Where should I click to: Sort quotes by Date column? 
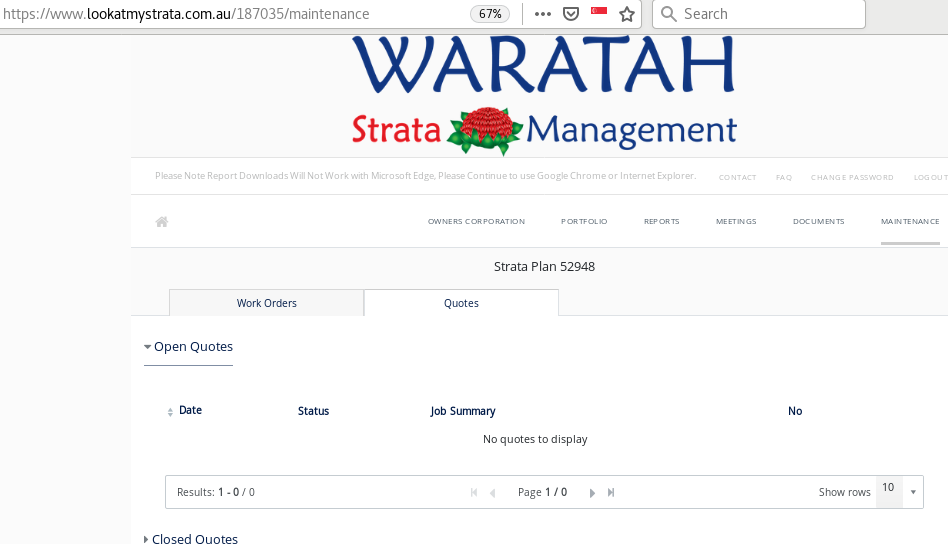(189, 411)
